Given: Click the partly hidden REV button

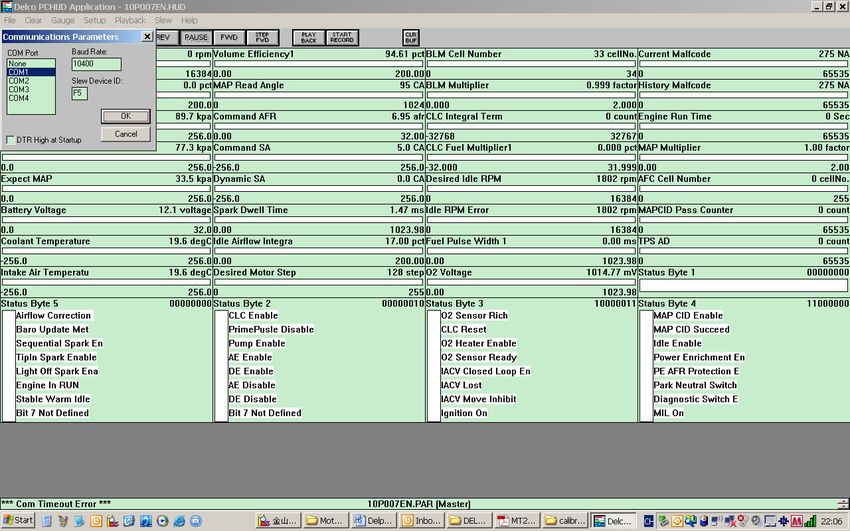Looking at the screenshot, I should (x=166, y=37).
